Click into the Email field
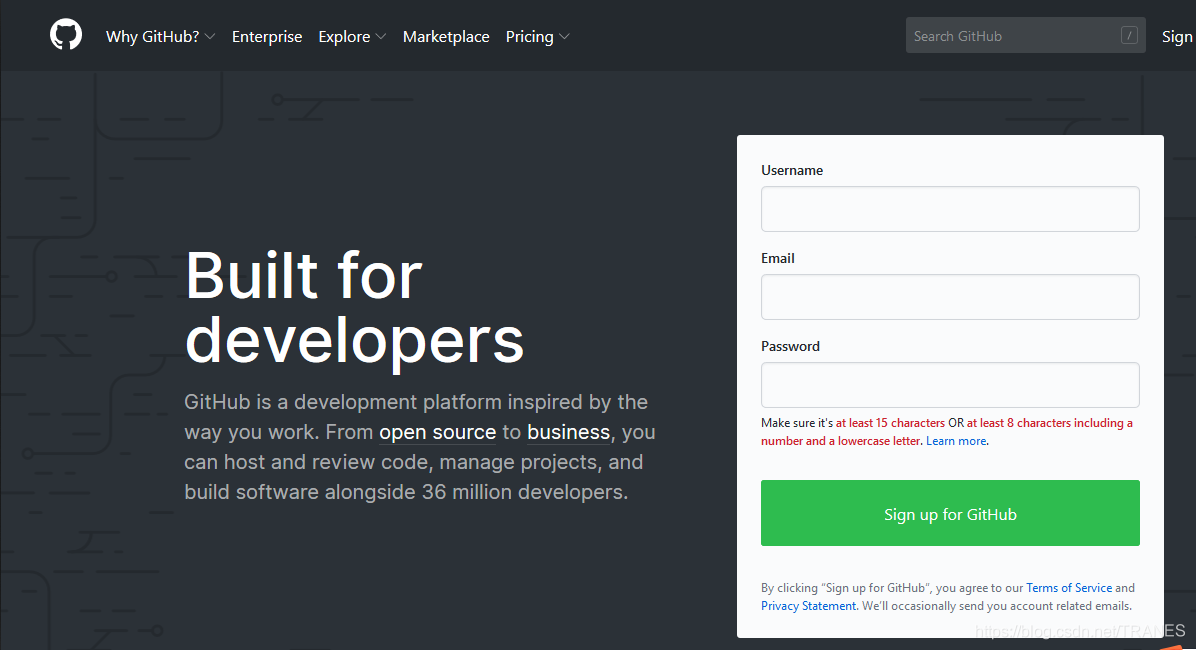 click(950, 297)
